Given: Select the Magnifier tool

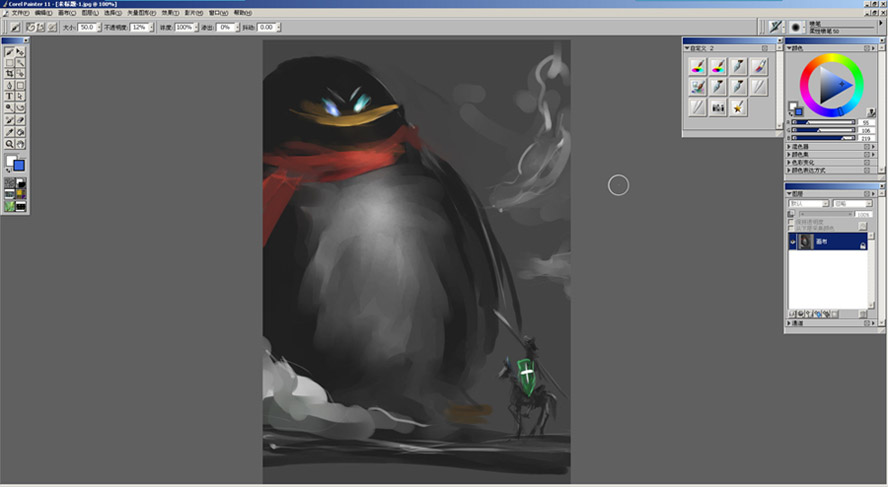Looking at the screenshot, I should (x=10, y=144).
